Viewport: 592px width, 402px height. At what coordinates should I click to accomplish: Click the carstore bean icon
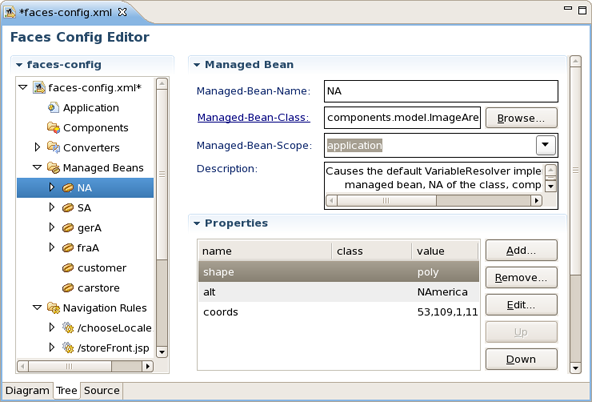tap(68, 288)
